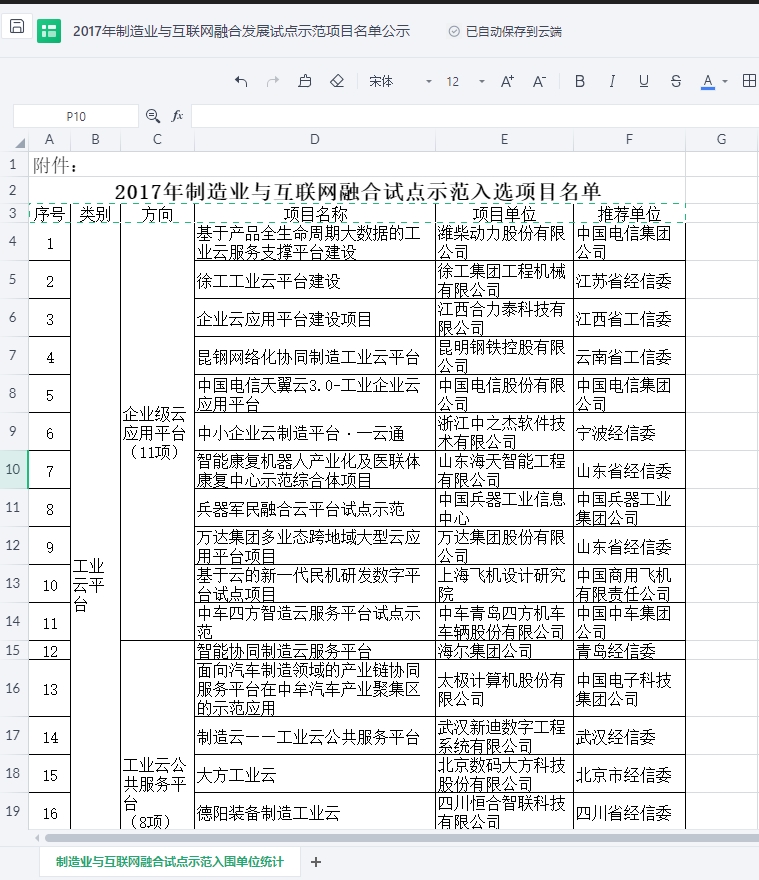Click the clear formatting eraser icon
759x880 pixels.
[337, 81]
